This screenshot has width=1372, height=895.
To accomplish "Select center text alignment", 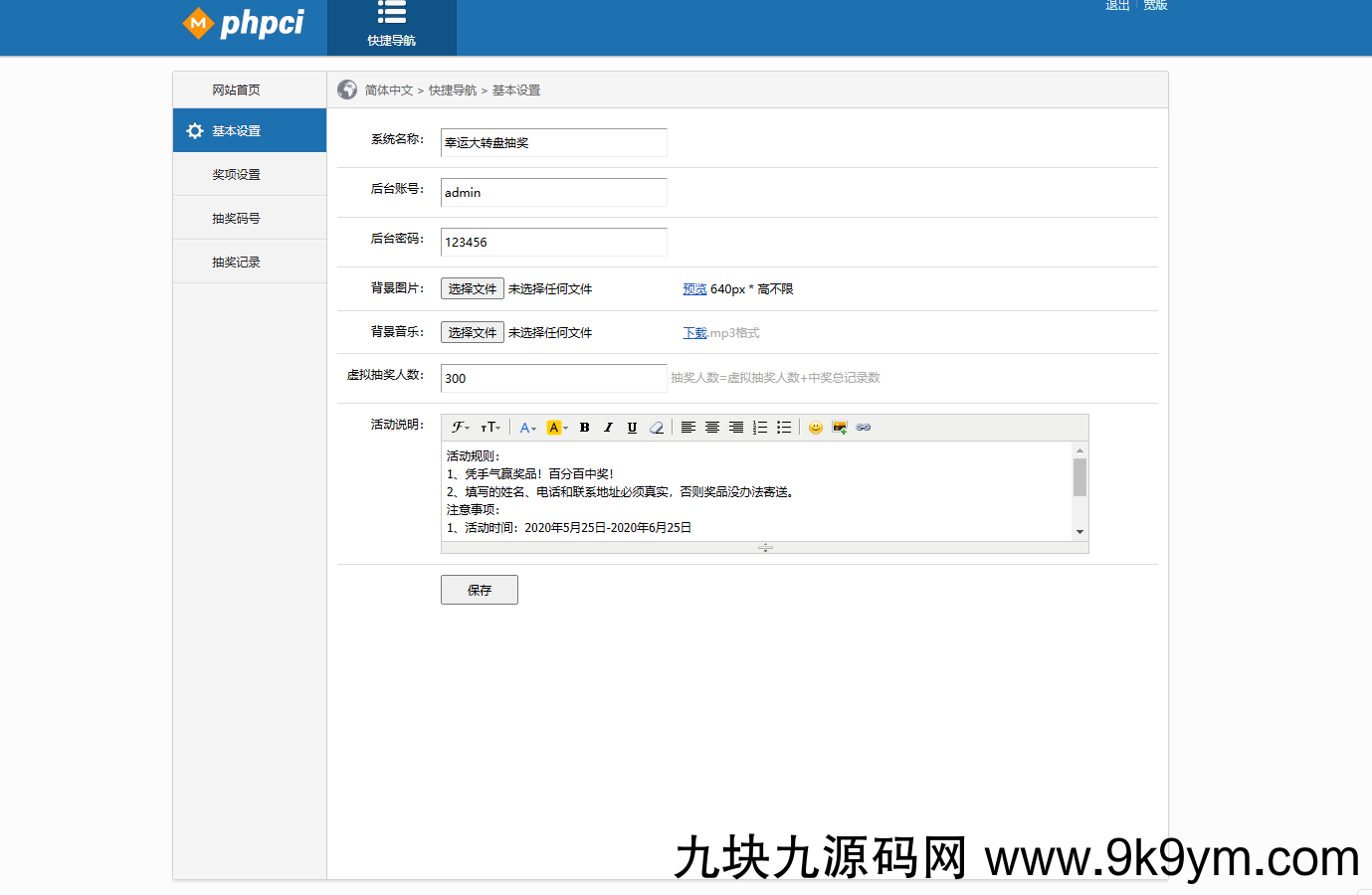I will click(712, 427).
